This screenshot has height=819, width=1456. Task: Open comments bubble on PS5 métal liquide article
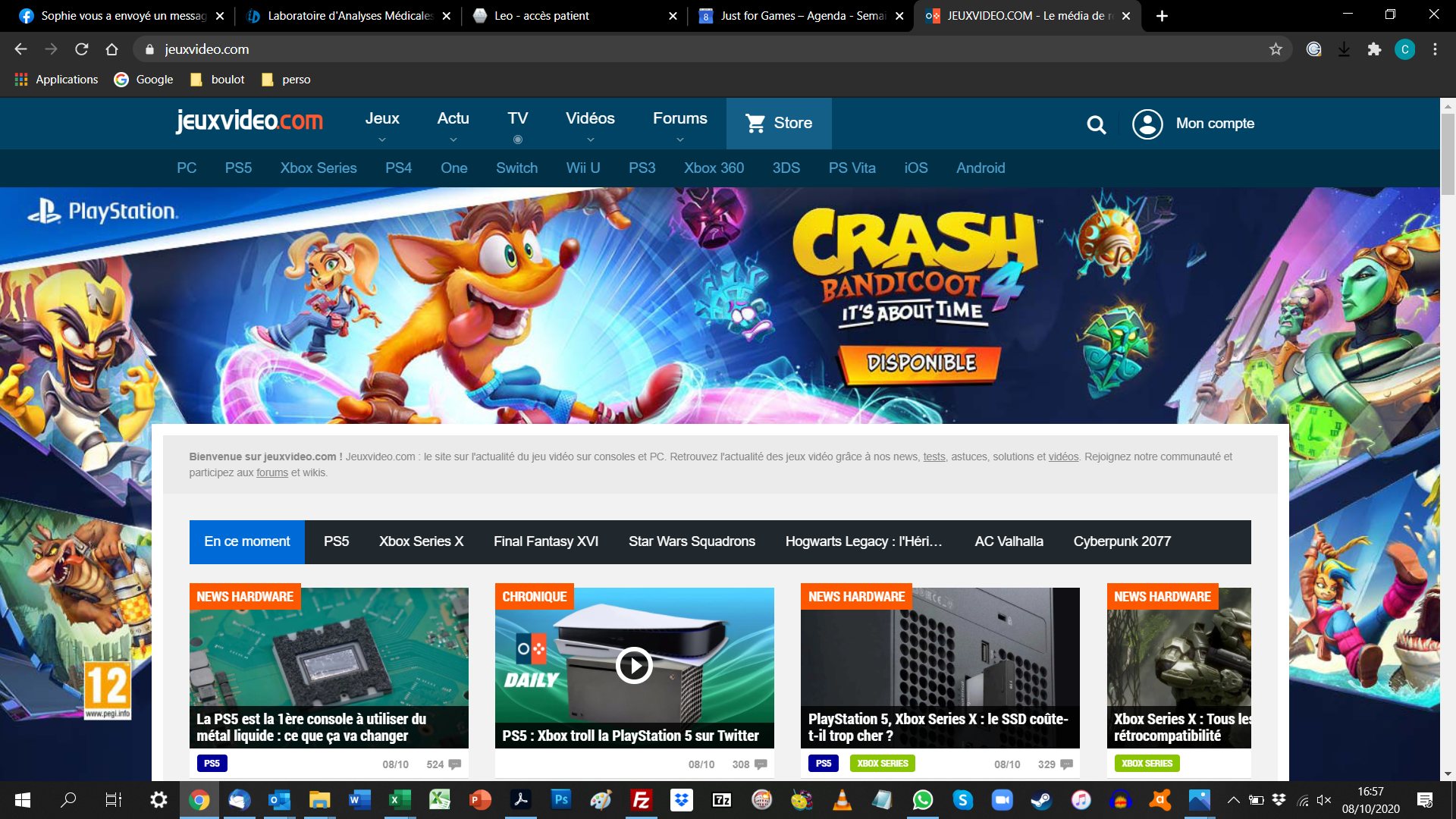454,764
